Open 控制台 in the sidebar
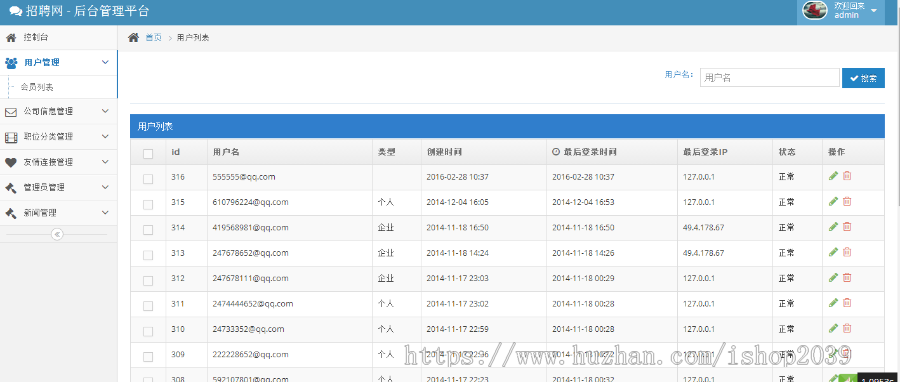Image resolution: width=900 pixels, height=382 pixels. [36, 37]
